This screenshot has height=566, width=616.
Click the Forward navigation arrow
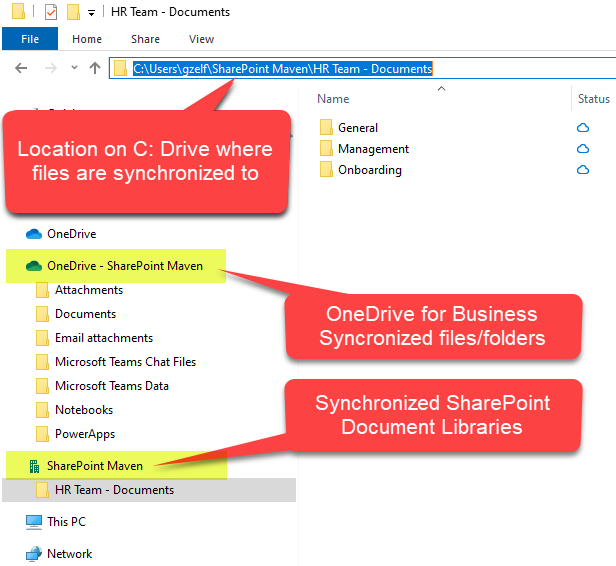click(51, 68)
